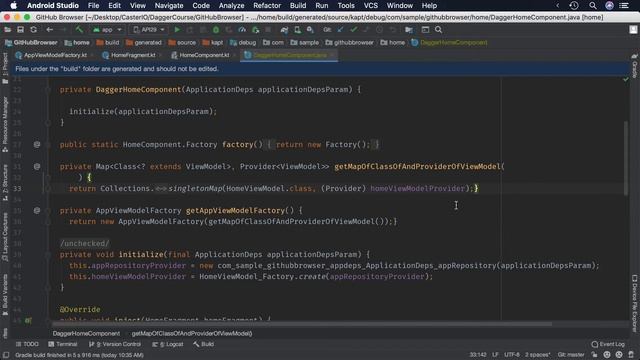Run the app with the green play icon
The width and height of the screenshot is (640, 360).
click(x=177, y=30)
